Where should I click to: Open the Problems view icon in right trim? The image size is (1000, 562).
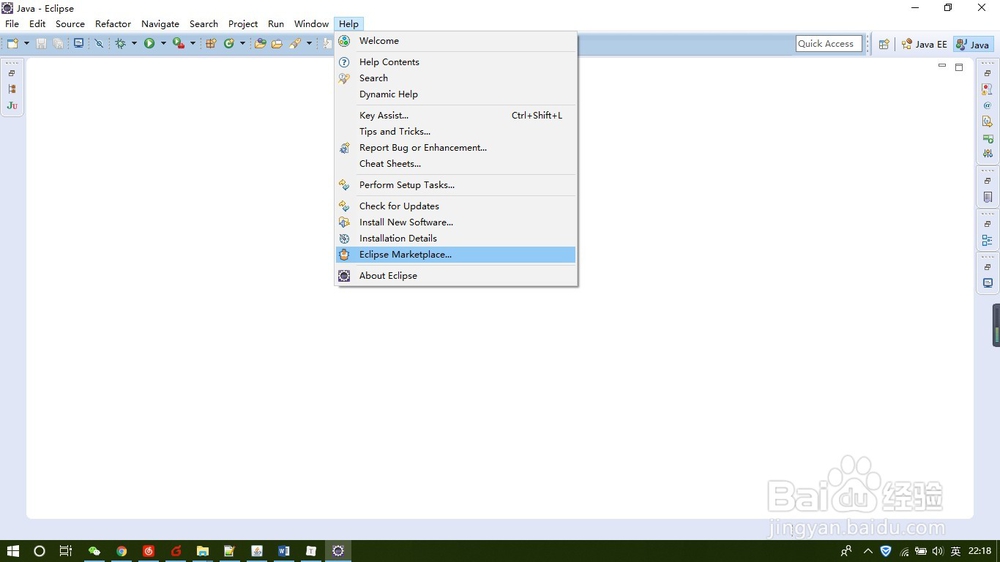(987, 89)
